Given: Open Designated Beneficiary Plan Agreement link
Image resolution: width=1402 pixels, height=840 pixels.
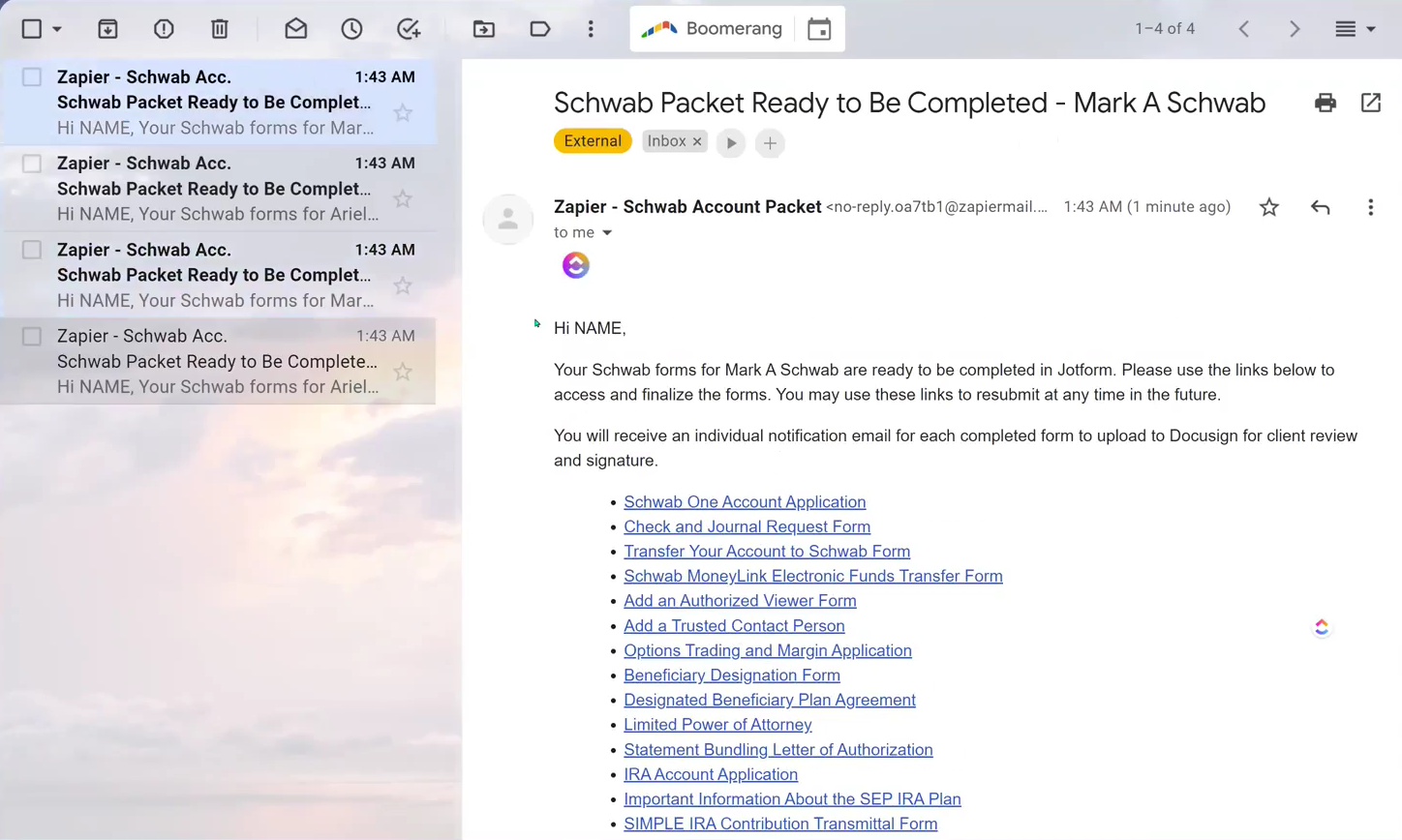Looking at the screenshot, I should coord(770,701).
